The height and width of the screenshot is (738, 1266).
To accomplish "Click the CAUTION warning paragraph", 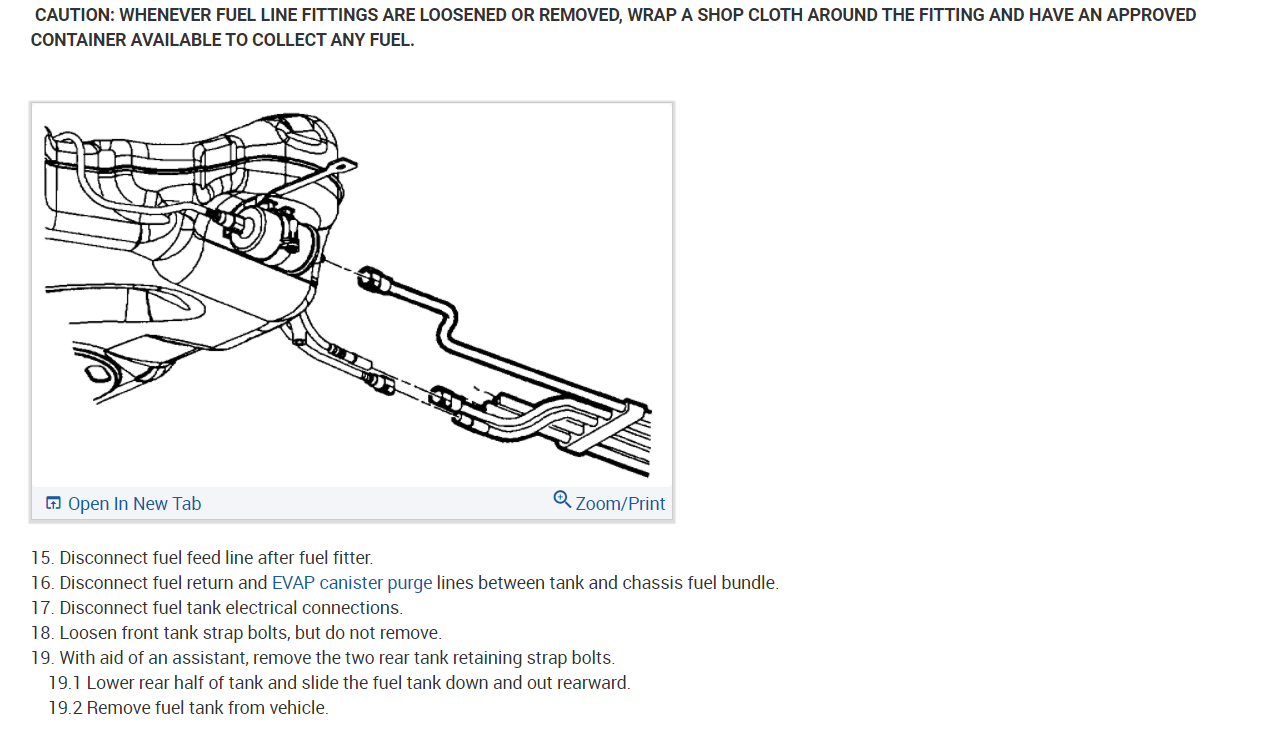I will [x=614, y=28].
